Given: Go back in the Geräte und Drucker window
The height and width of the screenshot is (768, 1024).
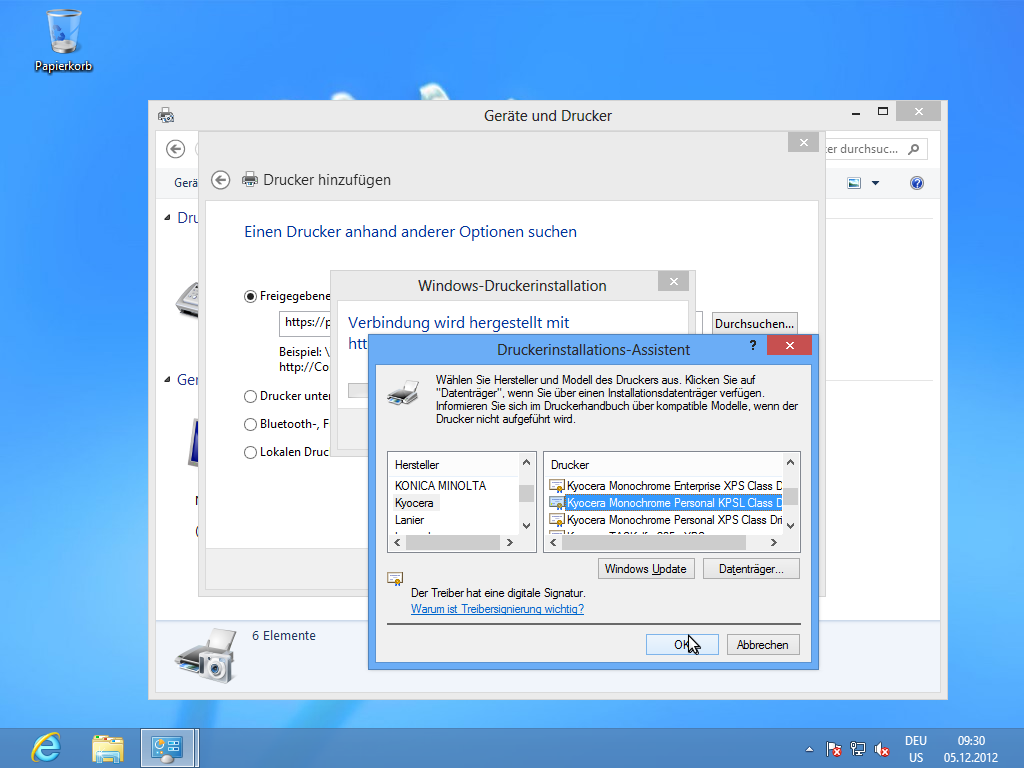Looking at the screenshot, I should point(175,149).
